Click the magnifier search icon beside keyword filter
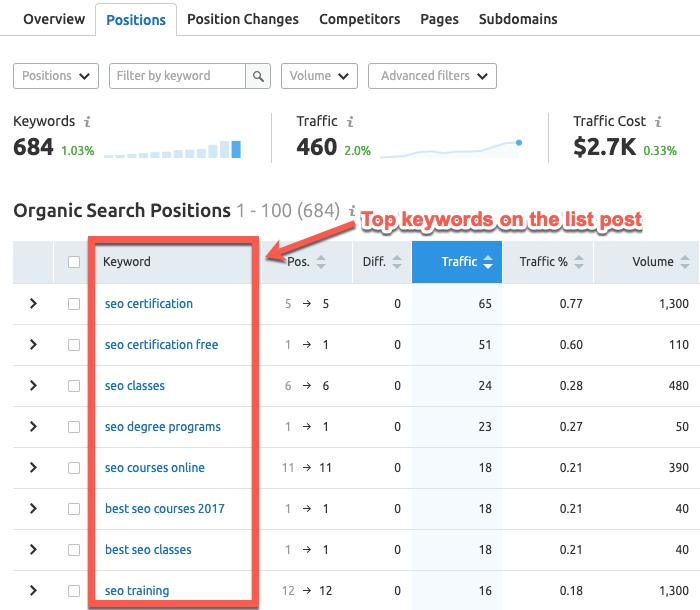Viewport: 700px width, 610px height. coord(258,76)
